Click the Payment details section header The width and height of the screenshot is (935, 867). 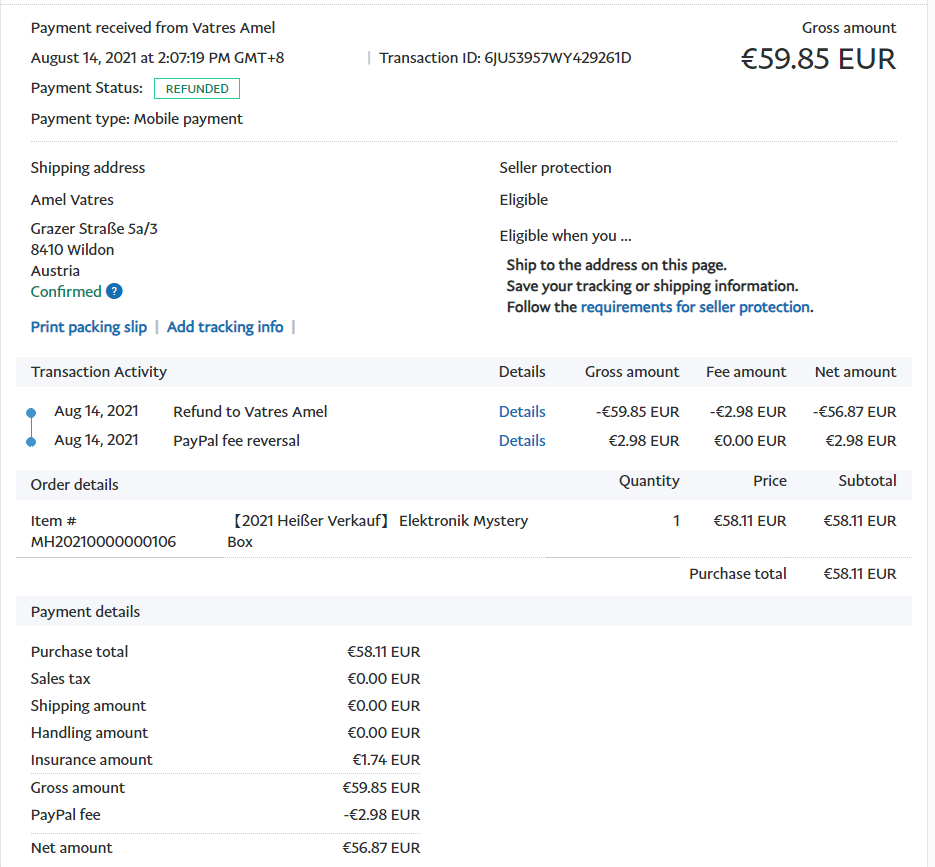click(86, 612)
